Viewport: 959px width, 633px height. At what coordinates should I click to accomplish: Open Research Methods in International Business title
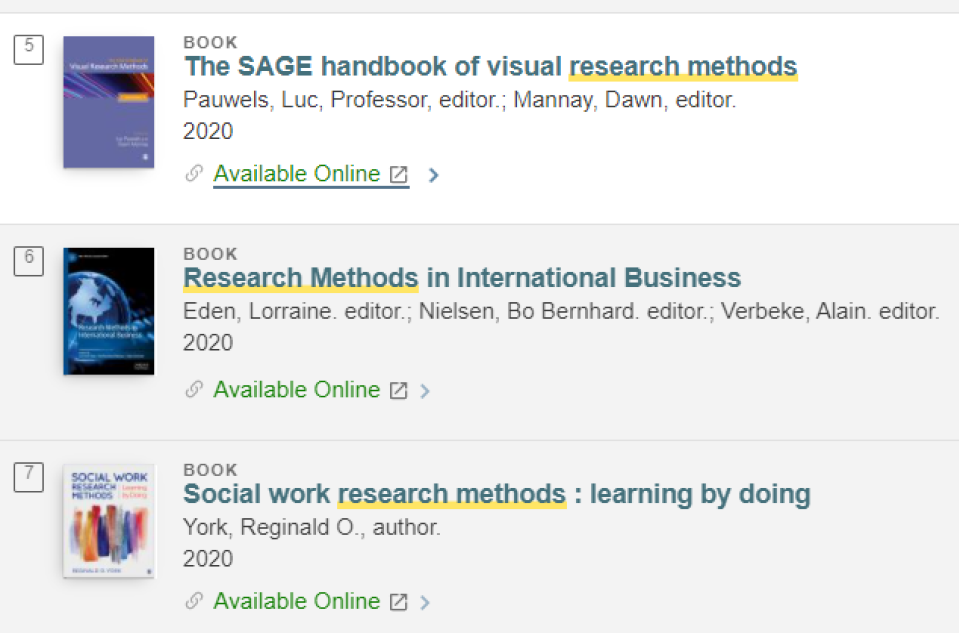pos(462,278)
